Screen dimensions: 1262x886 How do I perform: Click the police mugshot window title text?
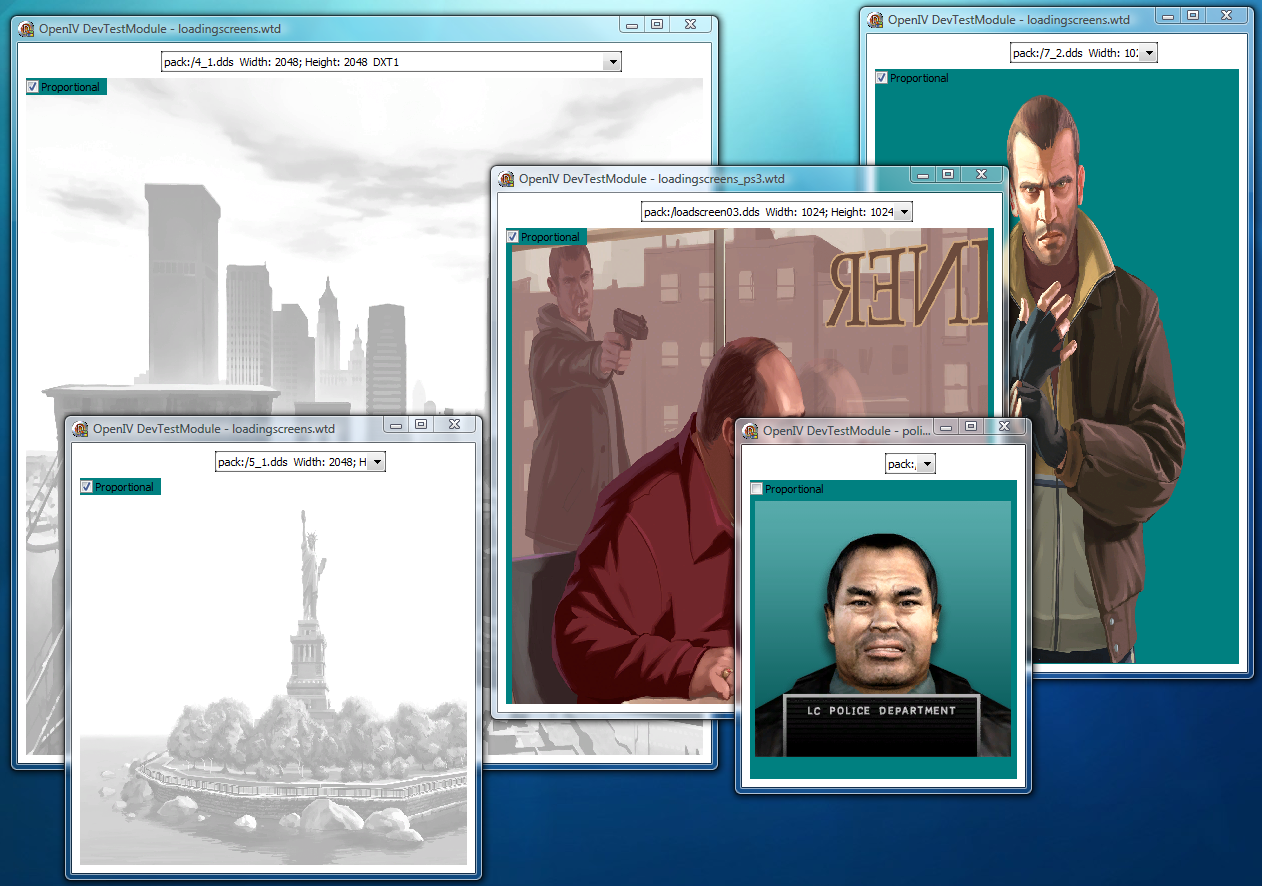[846, 431]
